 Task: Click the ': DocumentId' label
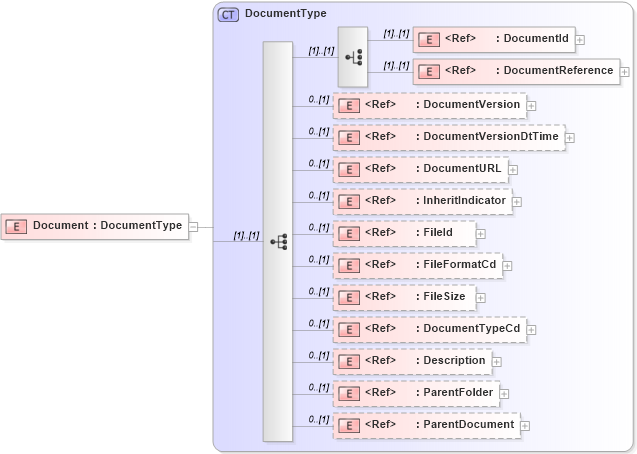(x=532, y=39)
